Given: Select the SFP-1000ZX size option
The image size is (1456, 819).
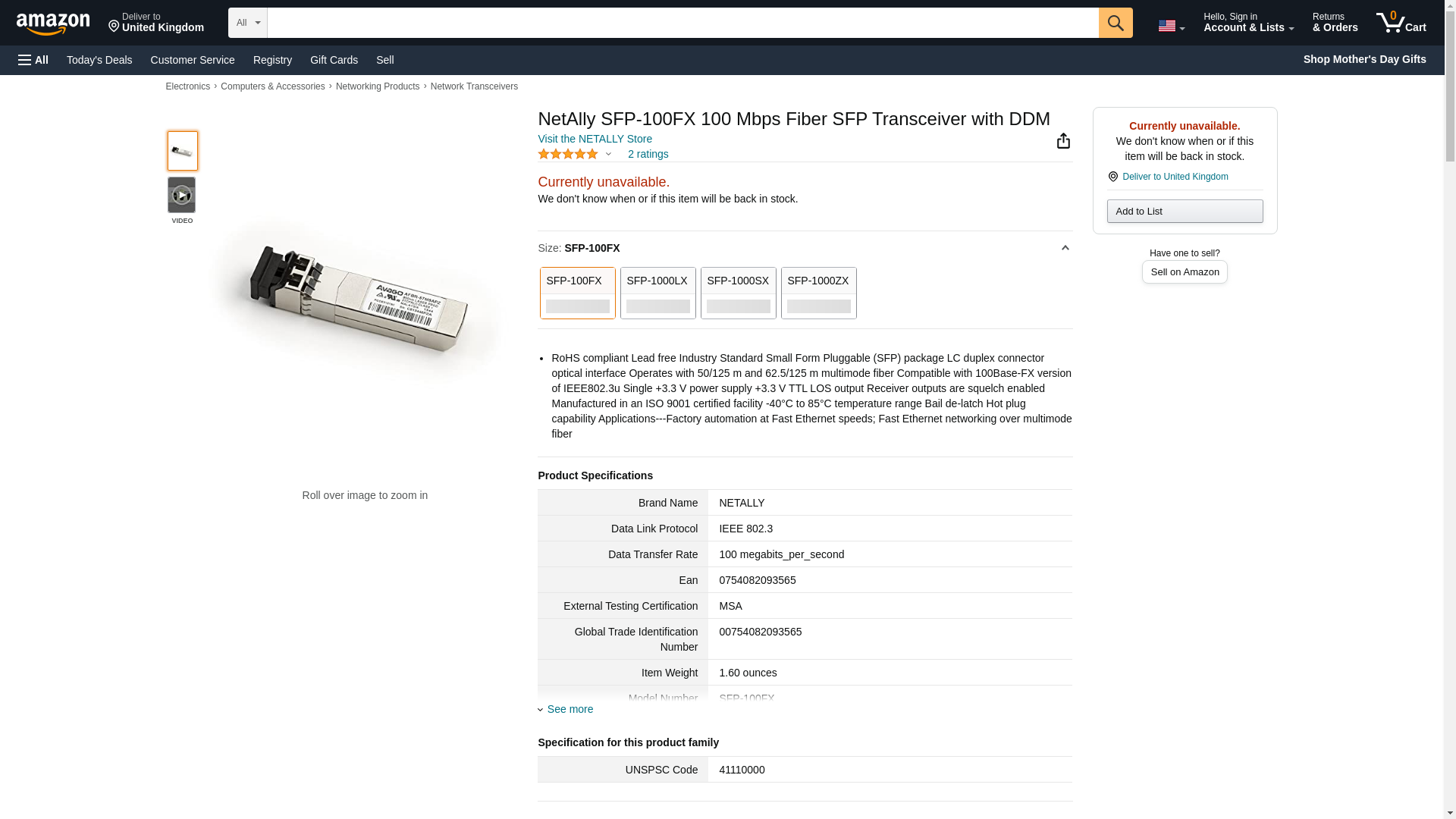Looking at the screenshot, I should 818,293.
